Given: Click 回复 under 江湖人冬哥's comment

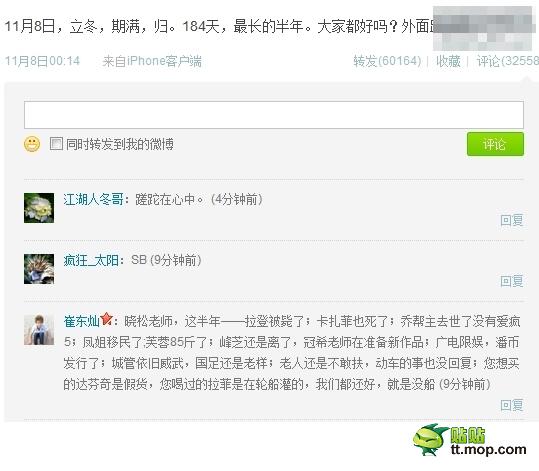Looking at the screenshot, I should [512, 220].
